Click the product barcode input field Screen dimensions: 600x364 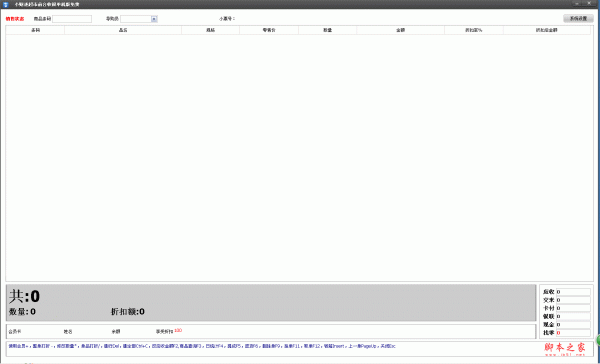72,19
